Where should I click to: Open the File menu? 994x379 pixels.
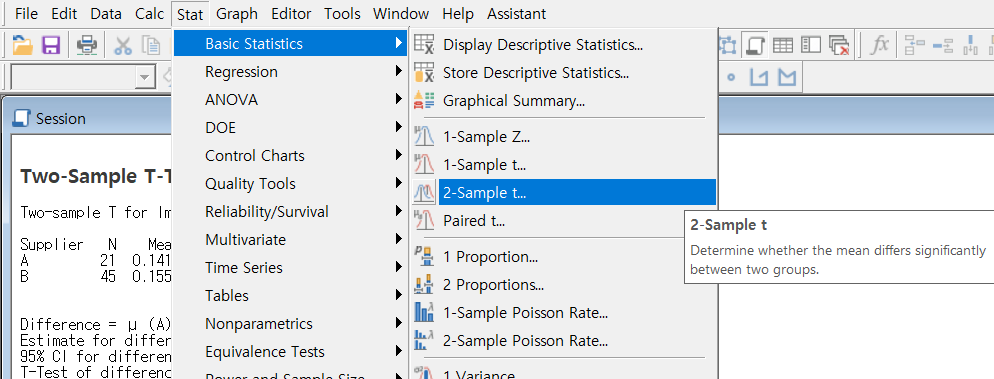pos(26,13)
